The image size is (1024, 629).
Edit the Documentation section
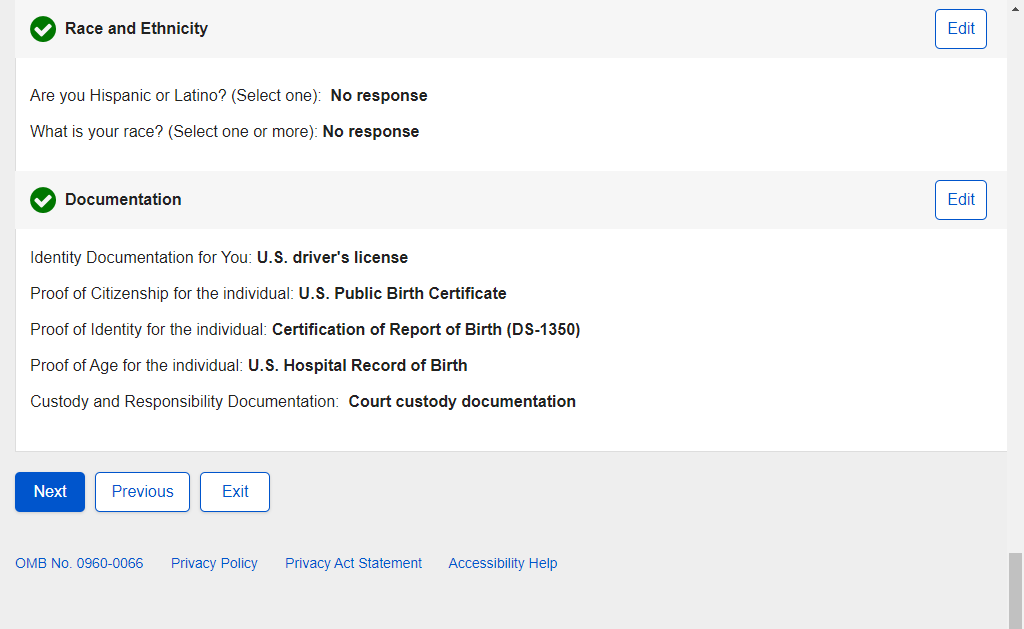960,200
